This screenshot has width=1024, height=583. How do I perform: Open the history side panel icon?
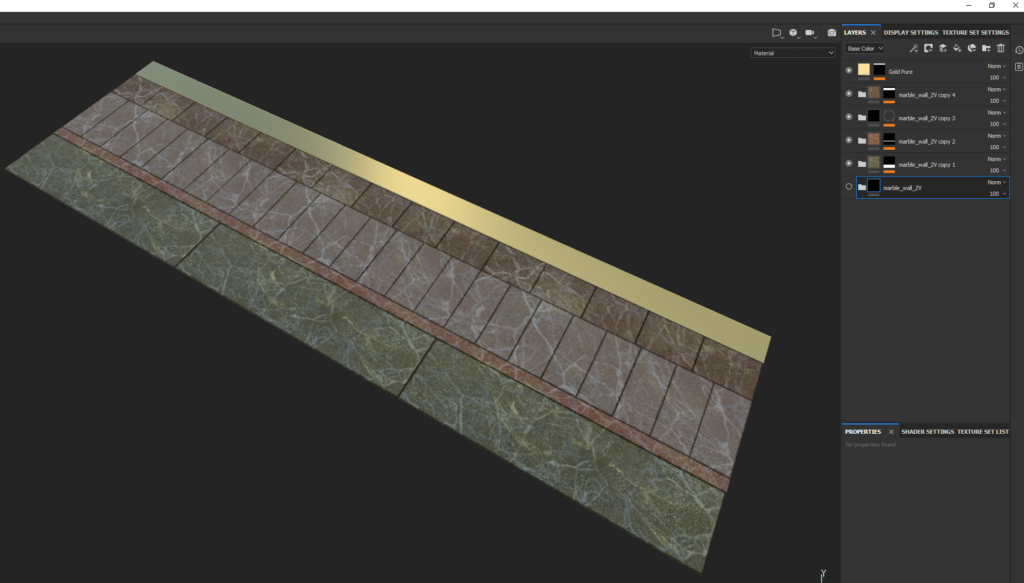click(1018, 49)
